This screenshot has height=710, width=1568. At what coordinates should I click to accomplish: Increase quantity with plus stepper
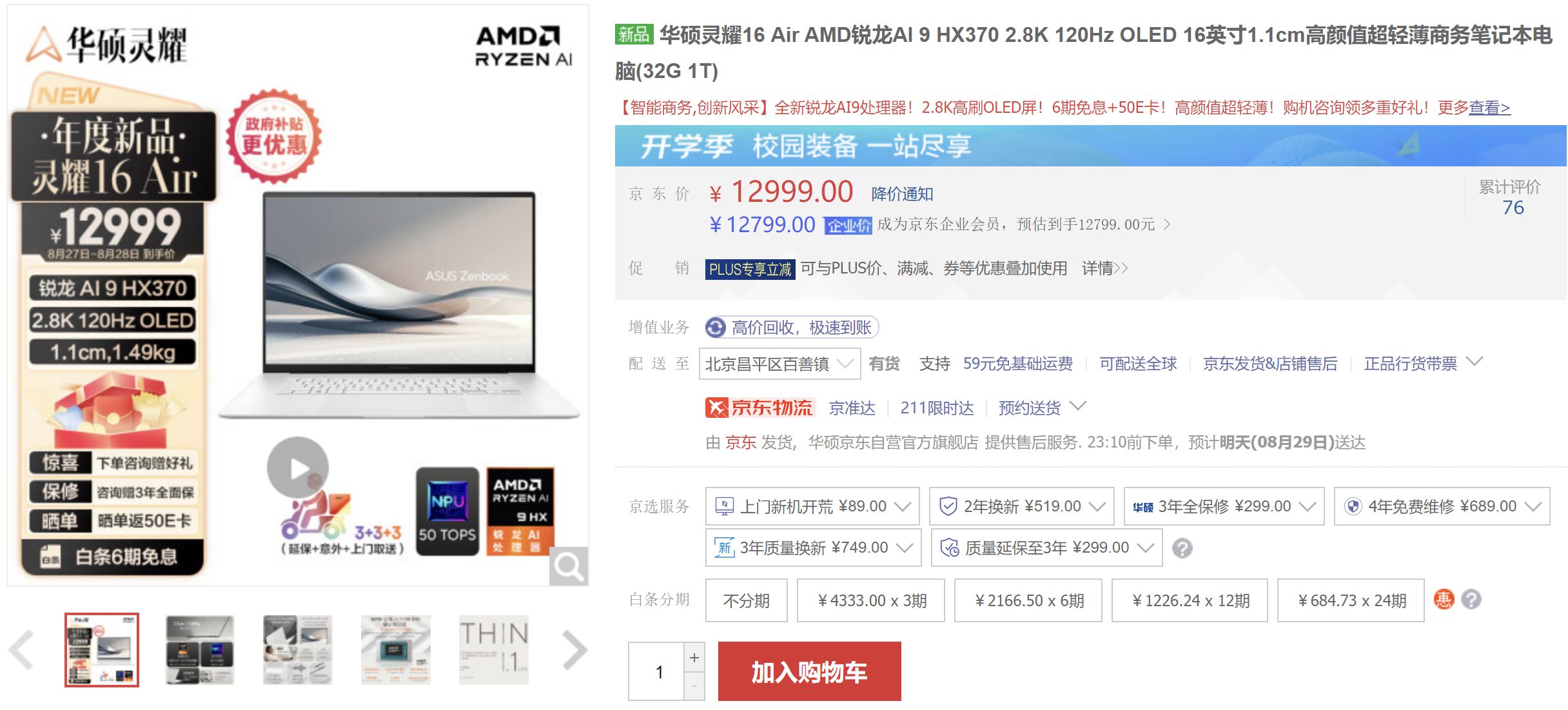[694, 658]
